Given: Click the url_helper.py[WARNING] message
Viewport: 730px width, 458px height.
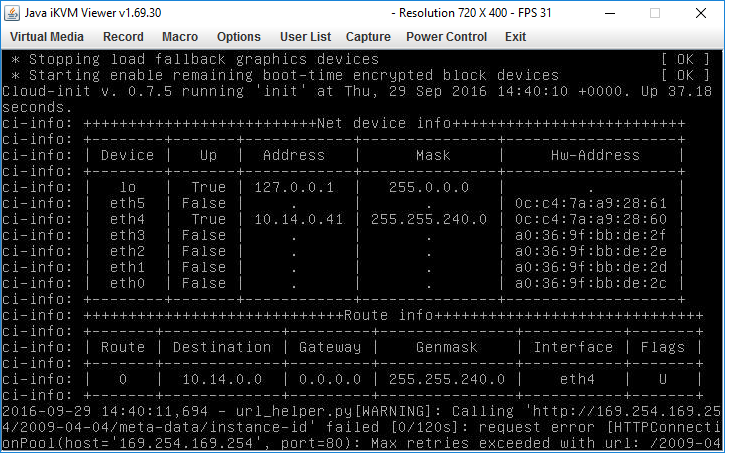Looking at the screenshot, I should pos(361,427).
